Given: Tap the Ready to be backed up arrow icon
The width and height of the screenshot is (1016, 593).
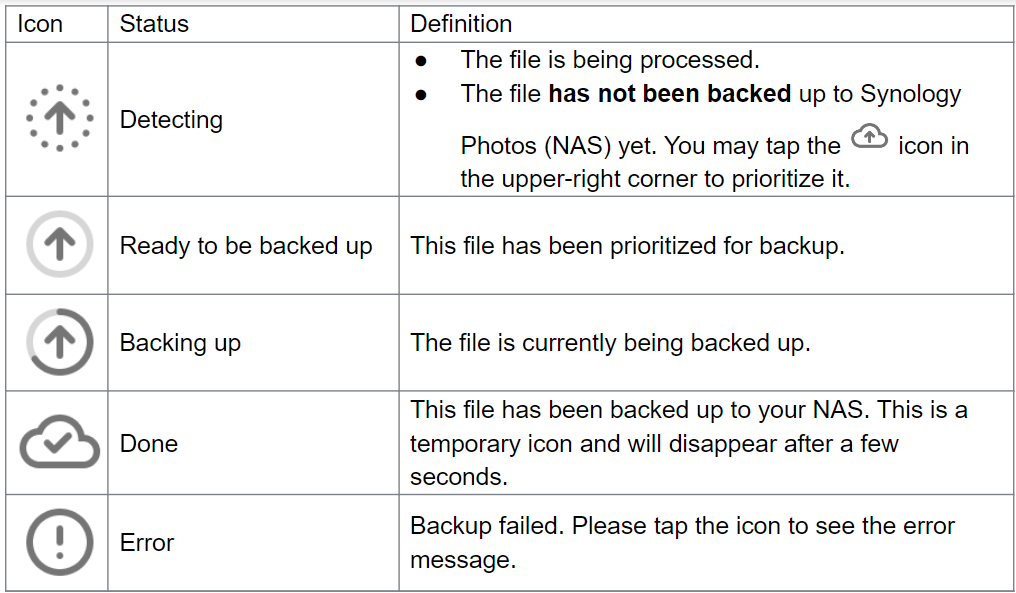Looking at the screenshot, I should click(x=59, y=245).
